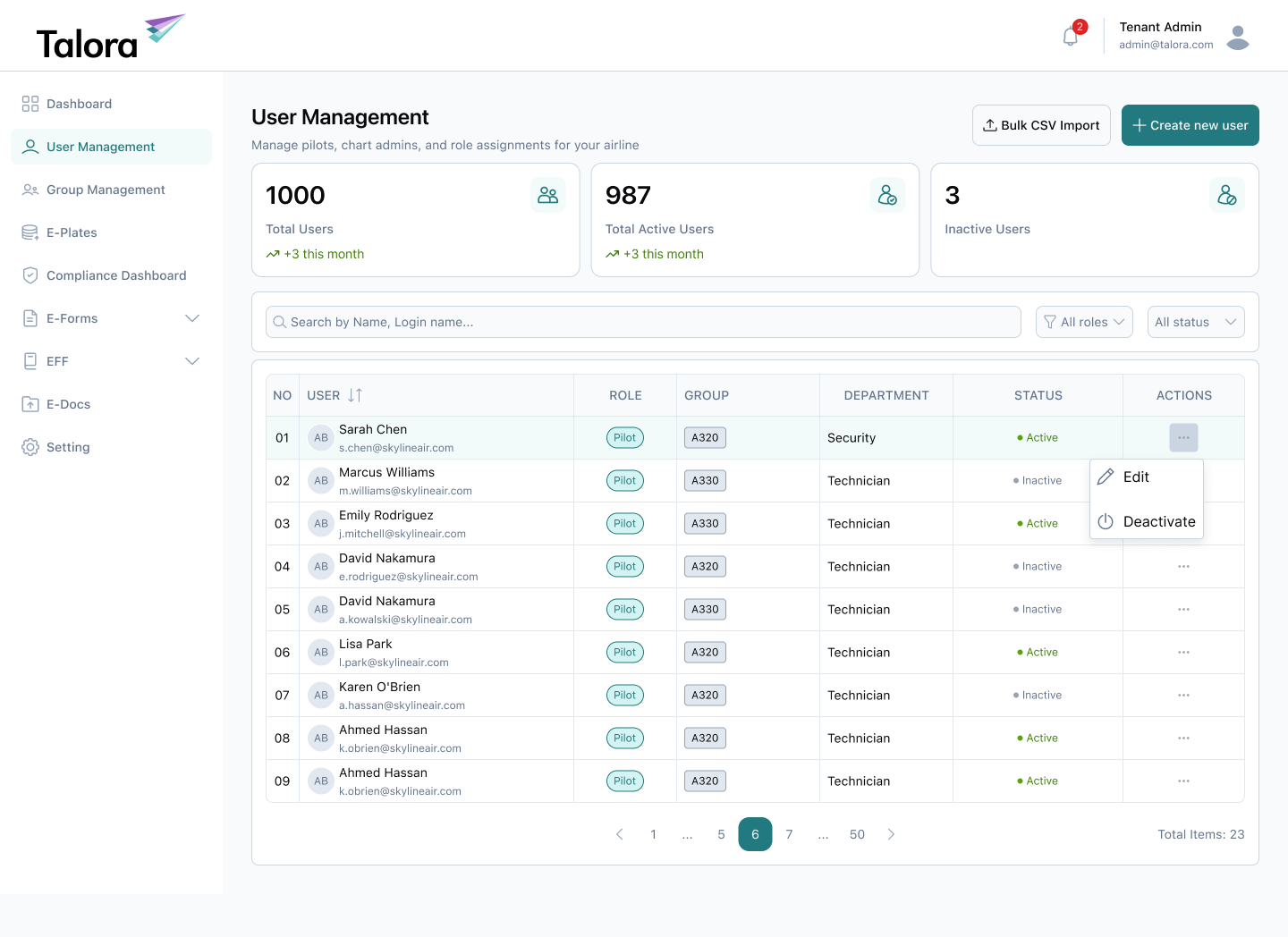Open E-Docs in the sidebar
The width and height of the screenshot is (1288, 937).
[x=111, y=404]
